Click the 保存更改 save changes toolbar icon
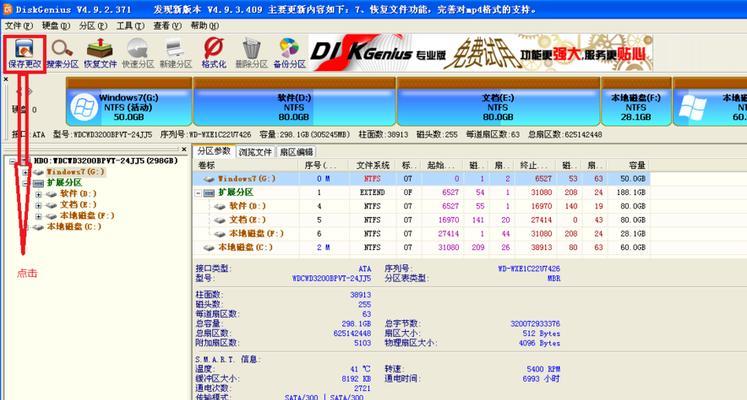Screen dimensions: 747x400 pos(24,54)
